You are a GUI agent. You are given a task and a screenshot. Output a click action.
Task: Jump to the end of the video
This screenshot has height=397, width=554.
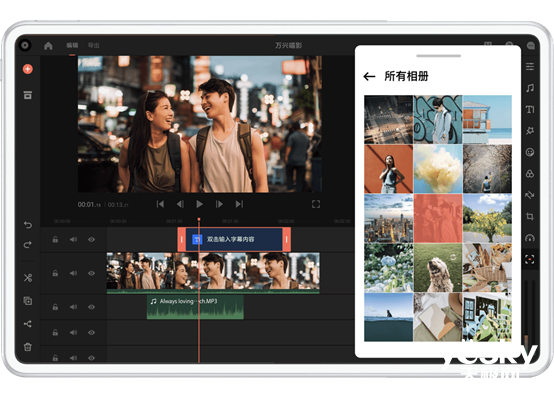239,204
